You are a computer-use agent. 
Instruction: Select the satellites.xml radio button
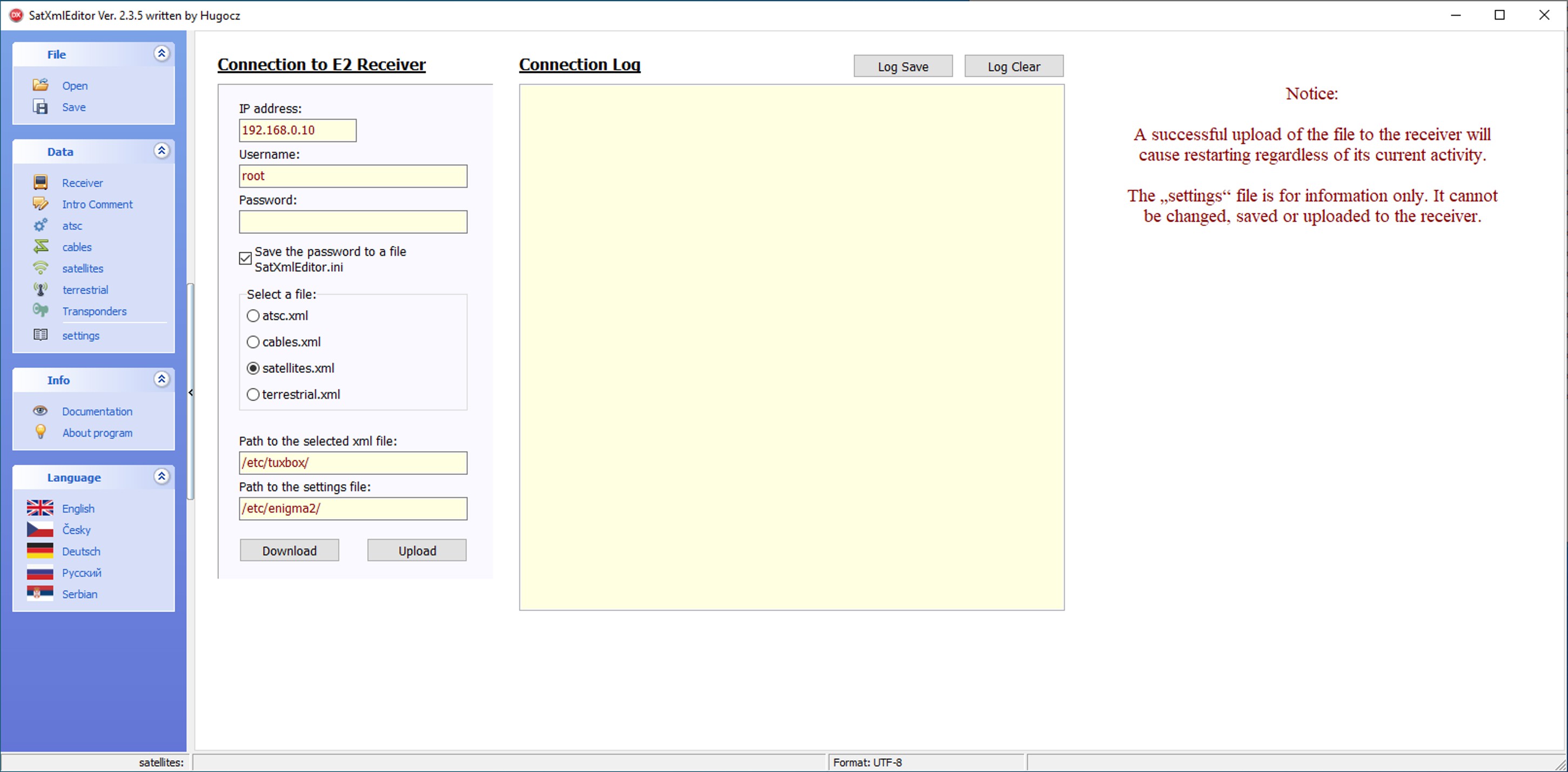coord(253,368)
